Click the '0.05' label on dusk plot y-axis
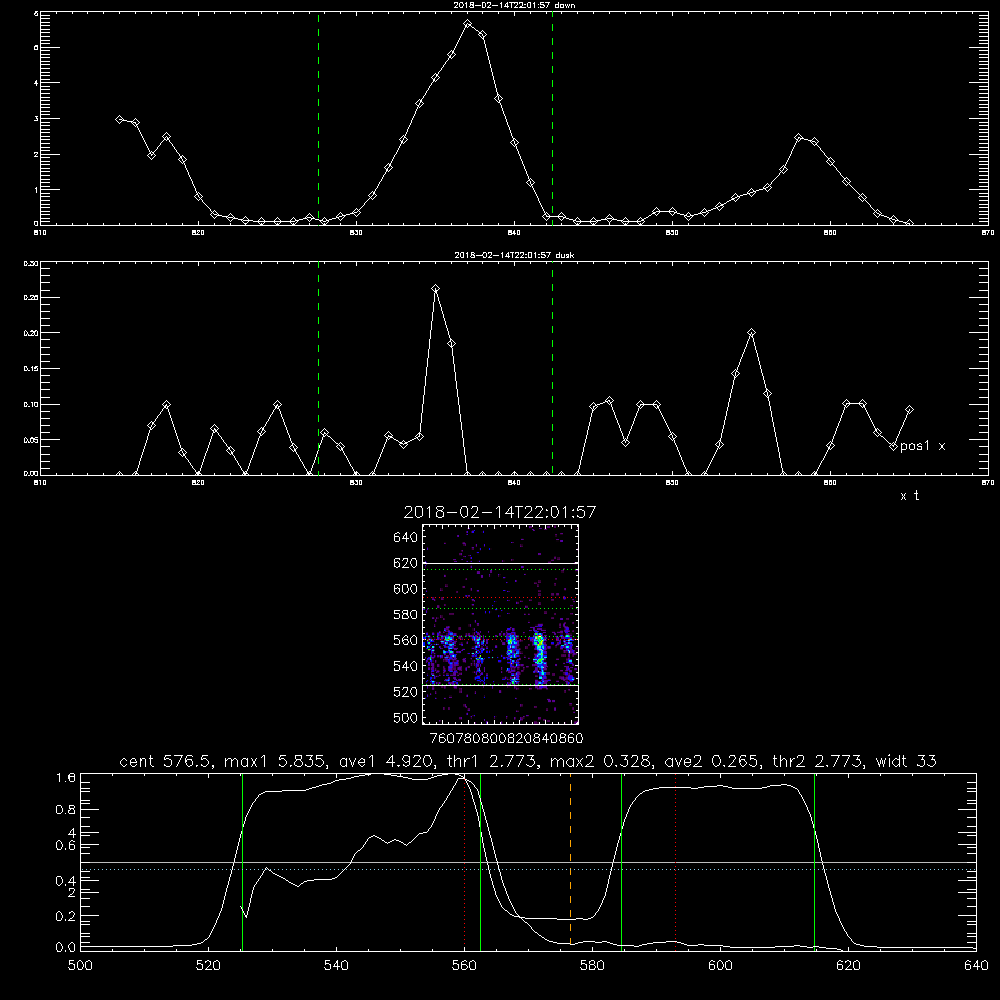The image size is (1000, 1000). point(31,440)
